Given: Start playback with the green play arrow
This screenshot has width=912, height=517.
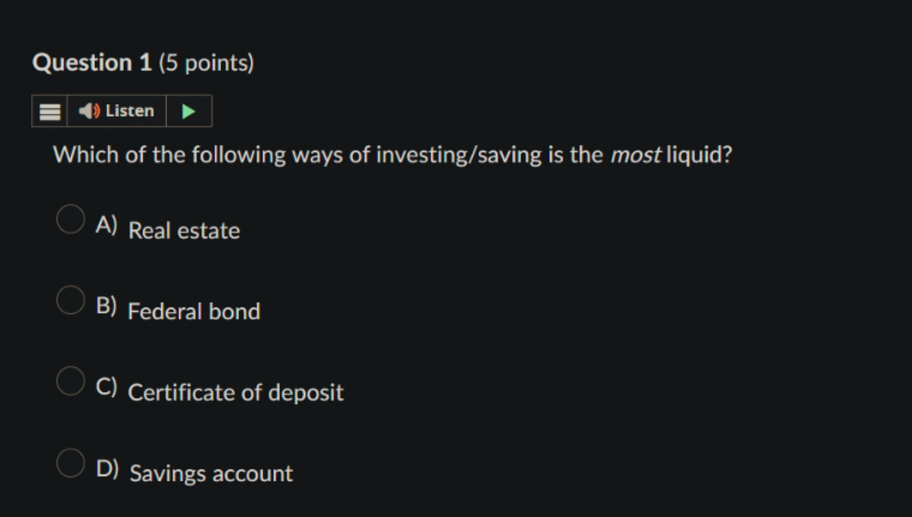Looking at the screenshot, I should (188, 111).
